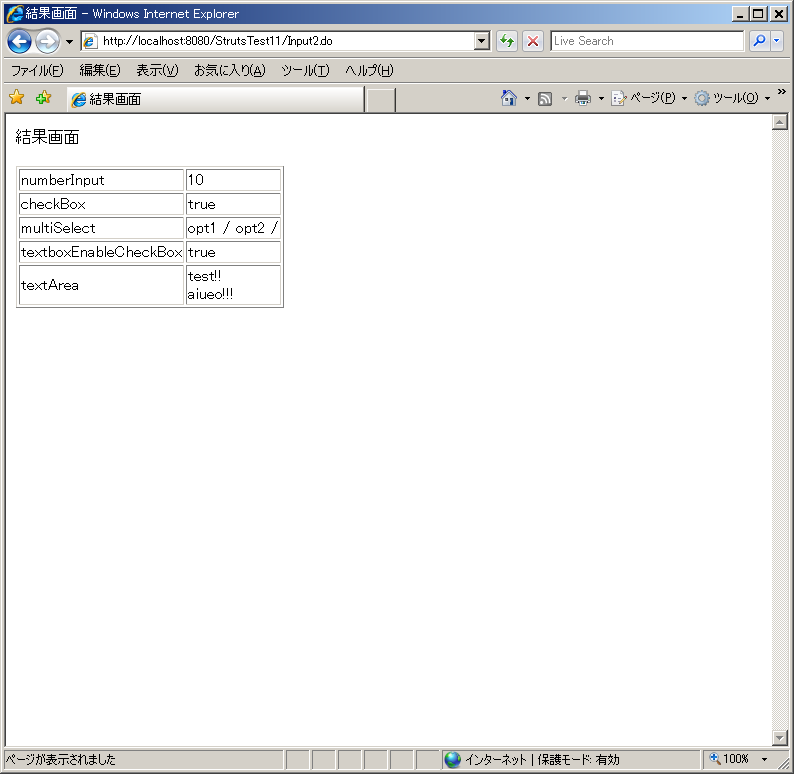The width and height of the screenshot is (794, 774).
Task: Expand the Print options dropdown arrow
Action: 601,98
